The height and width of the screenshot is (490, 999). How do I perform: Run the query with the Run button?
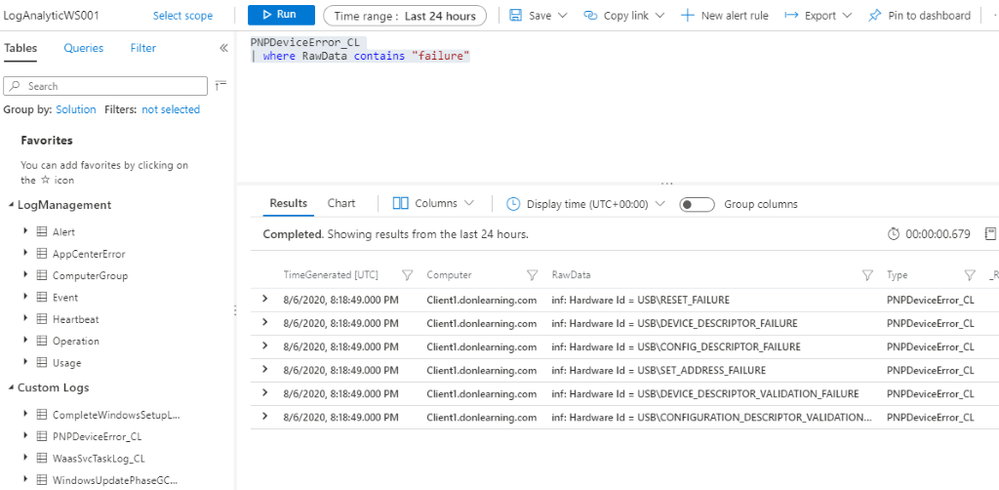point(281,15)
